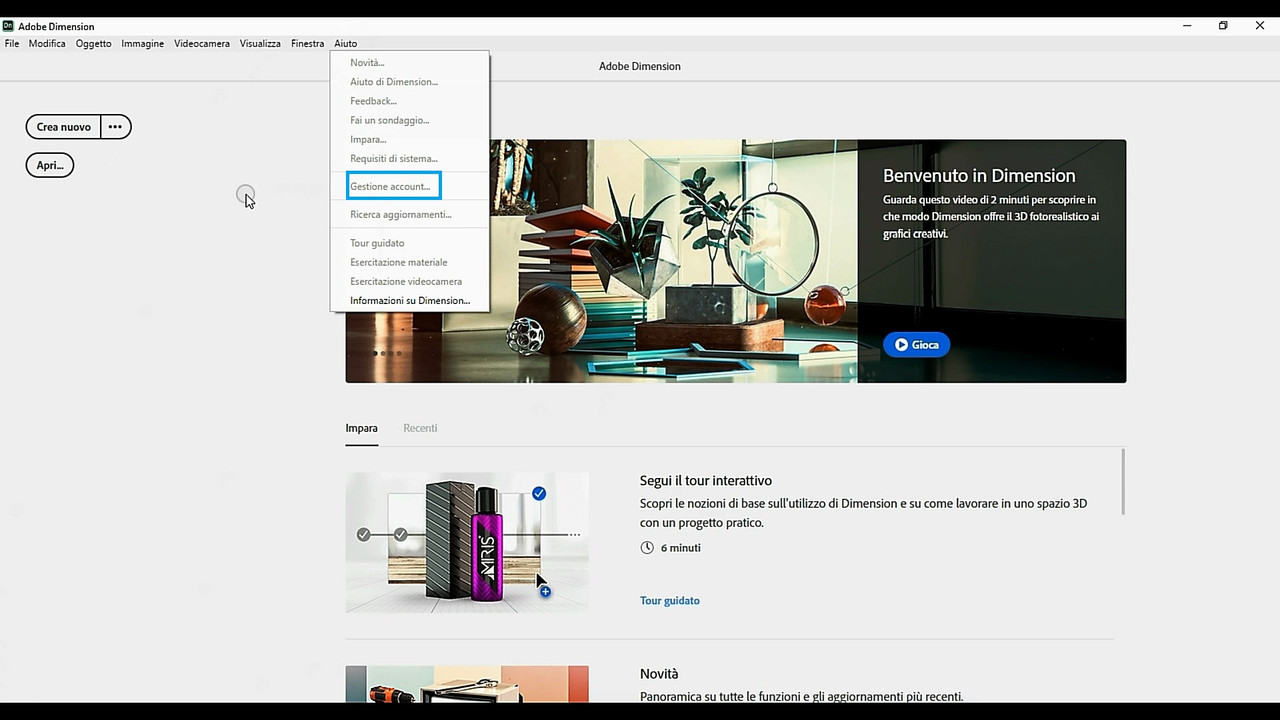The width and height of the screenshot is (1280, 720).
Task: Open the Oggetto menu
Action: pyautogui.click(x=94, y=44)
